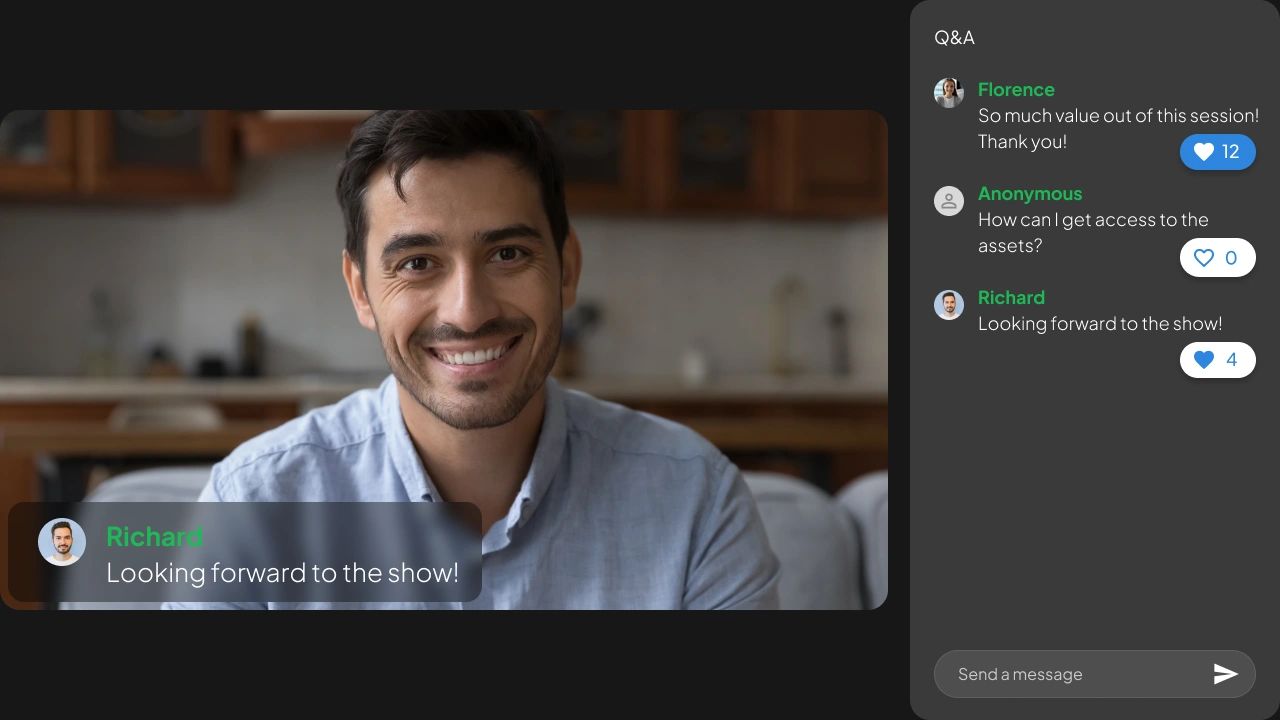
Task: Click Richard's avatar on the video overlay
Action: [62, 542]
